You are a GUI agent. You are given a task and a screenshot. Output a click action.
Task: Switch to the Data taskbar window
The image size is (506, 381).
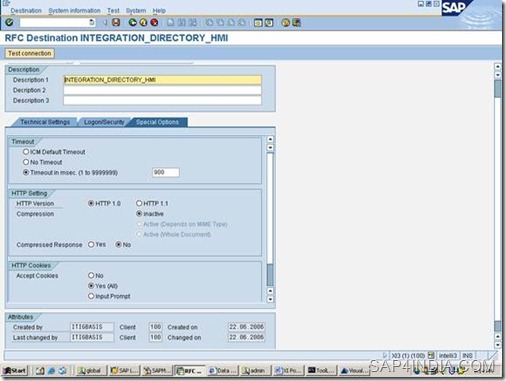click(x=222, y=370)
